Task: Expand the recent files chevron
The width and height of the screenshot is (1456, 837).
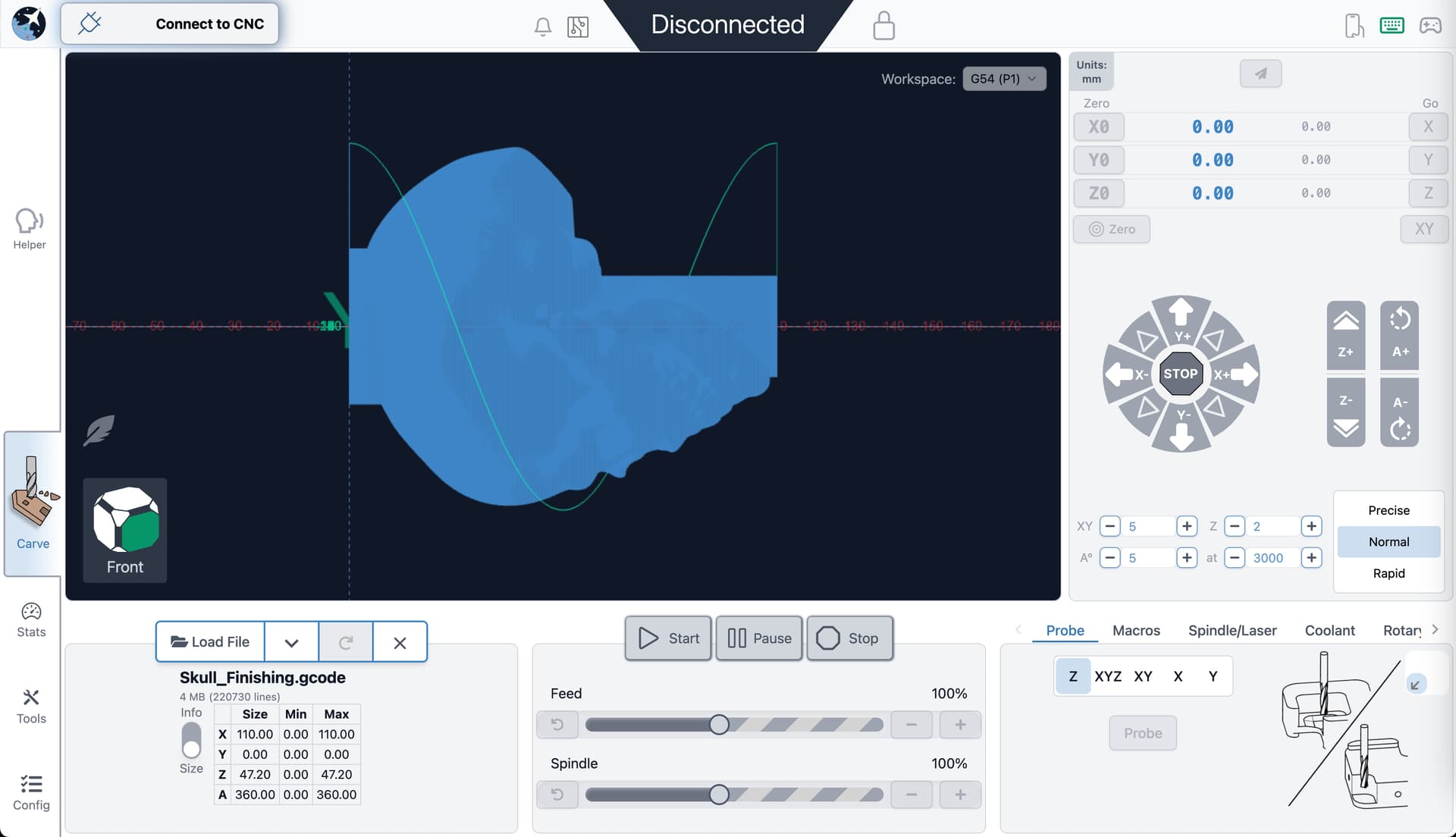Action: click(x=291, y=642)
